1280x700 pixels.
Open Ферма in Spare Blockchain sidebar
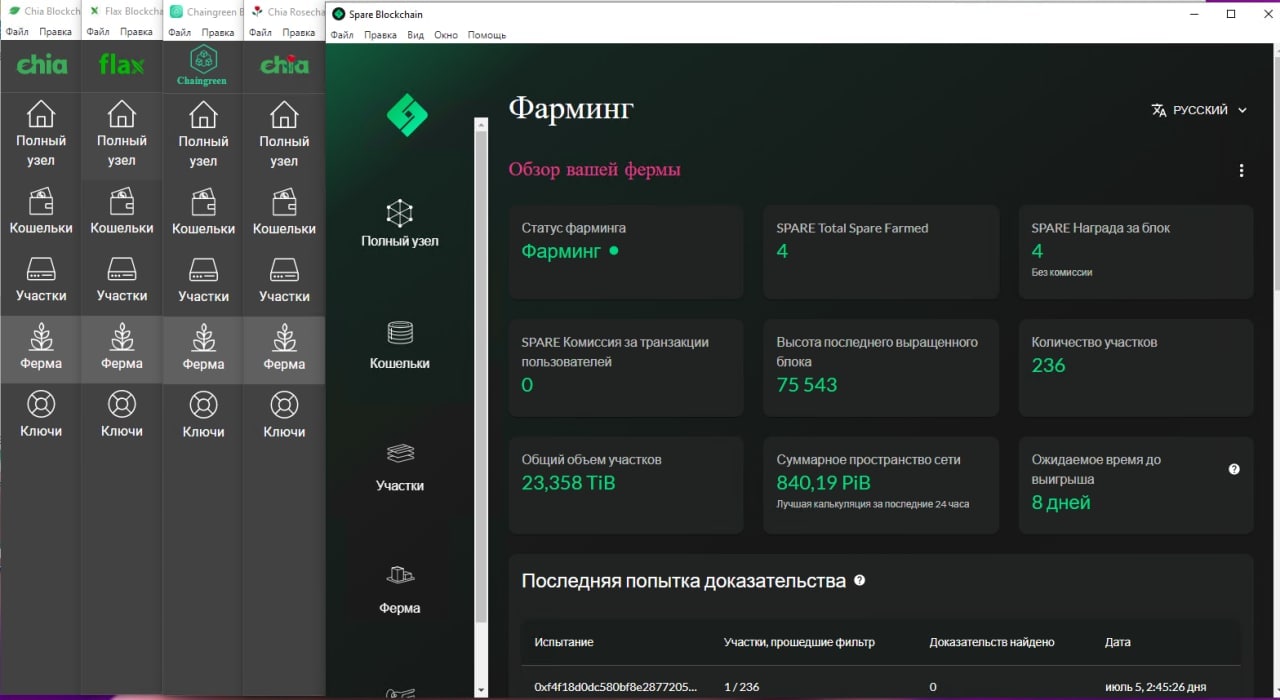400,590
